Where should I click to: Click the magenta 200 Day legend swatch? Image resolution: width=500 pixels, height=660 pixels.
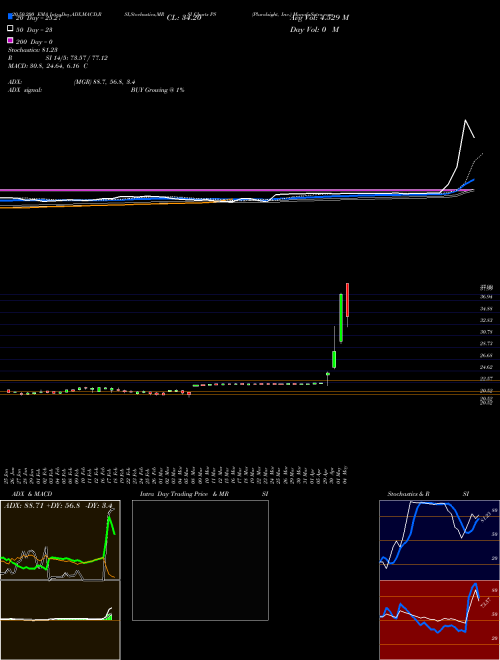(x=10, y=40)
